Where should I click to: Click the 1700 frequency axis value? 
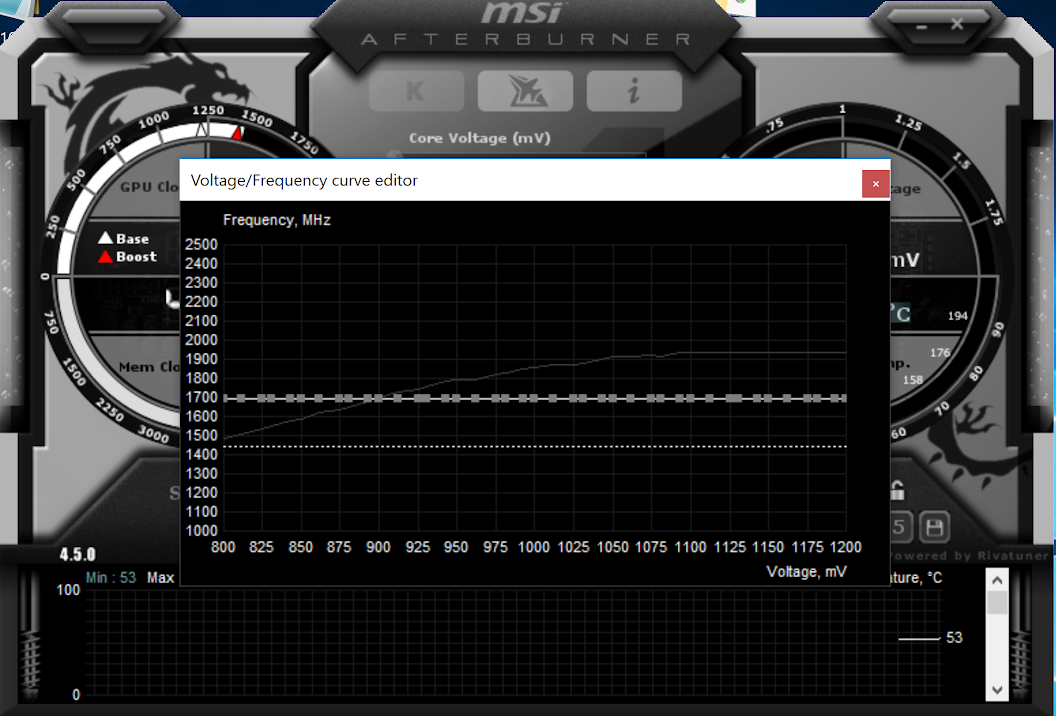201,397
